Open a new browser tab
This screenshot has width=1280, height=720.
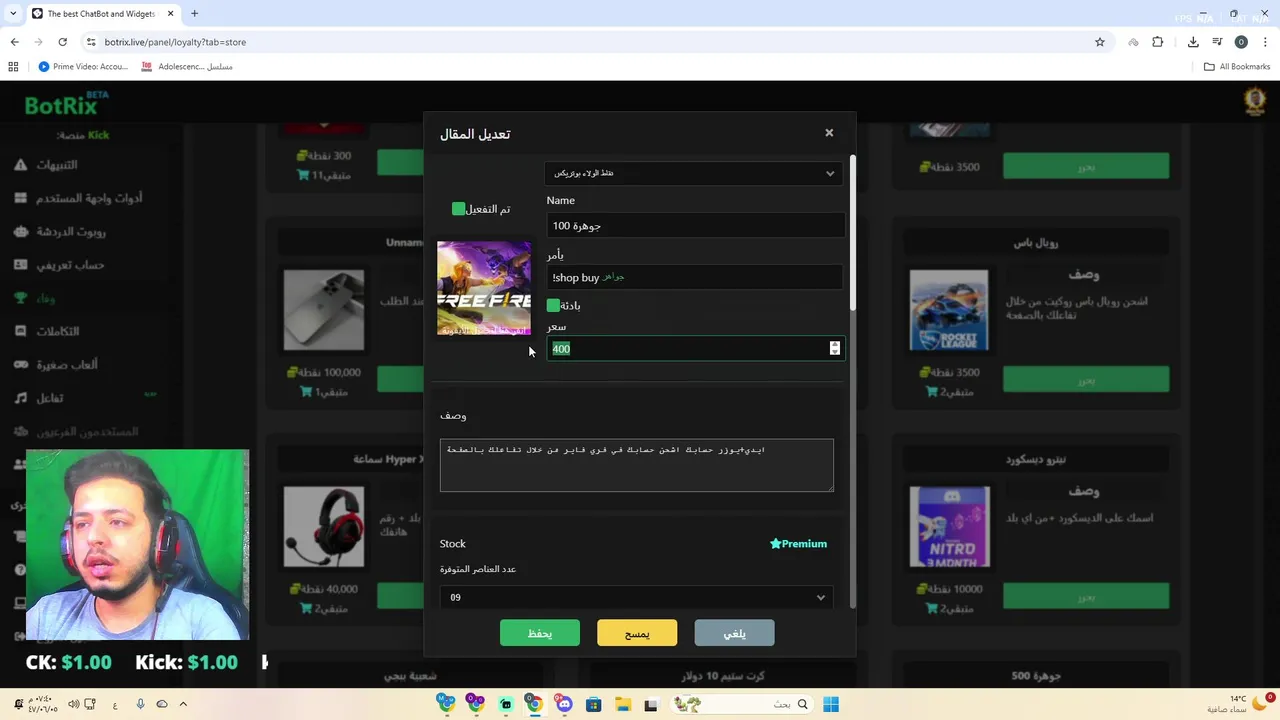pyautogui.click(x=194, y=14)
